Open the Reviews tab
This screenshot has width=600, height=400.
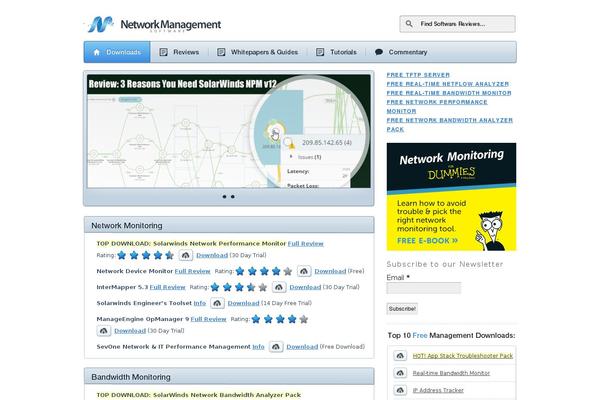[x=179, y=52]
